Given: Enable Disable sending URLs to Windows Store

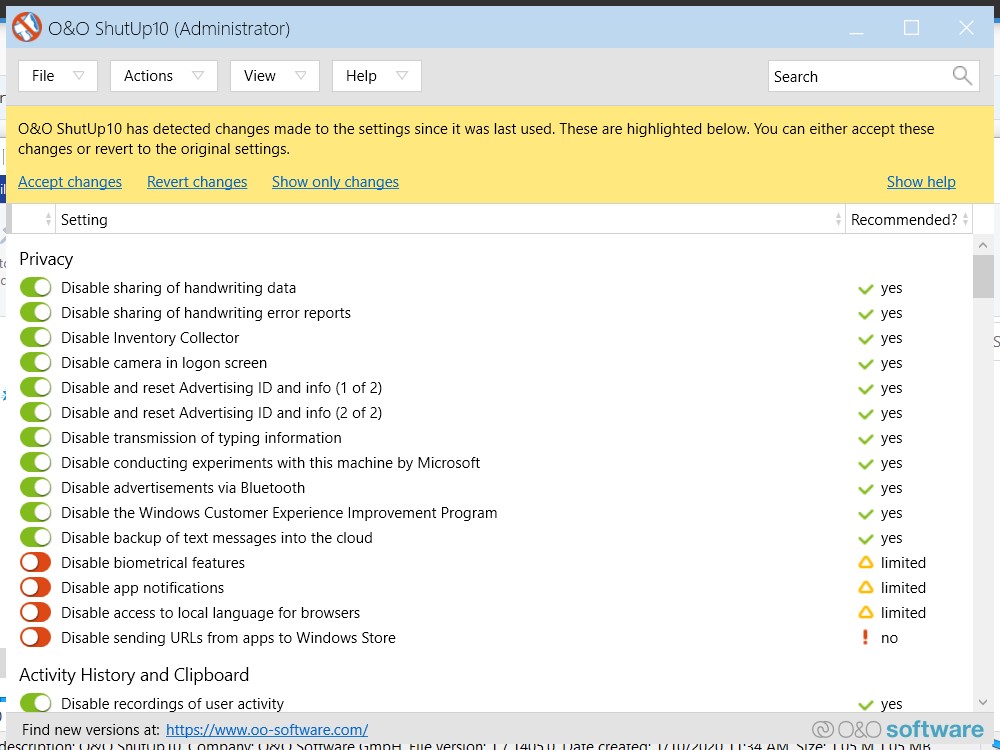Looking at the screenshot, I should tap(35, 637).
